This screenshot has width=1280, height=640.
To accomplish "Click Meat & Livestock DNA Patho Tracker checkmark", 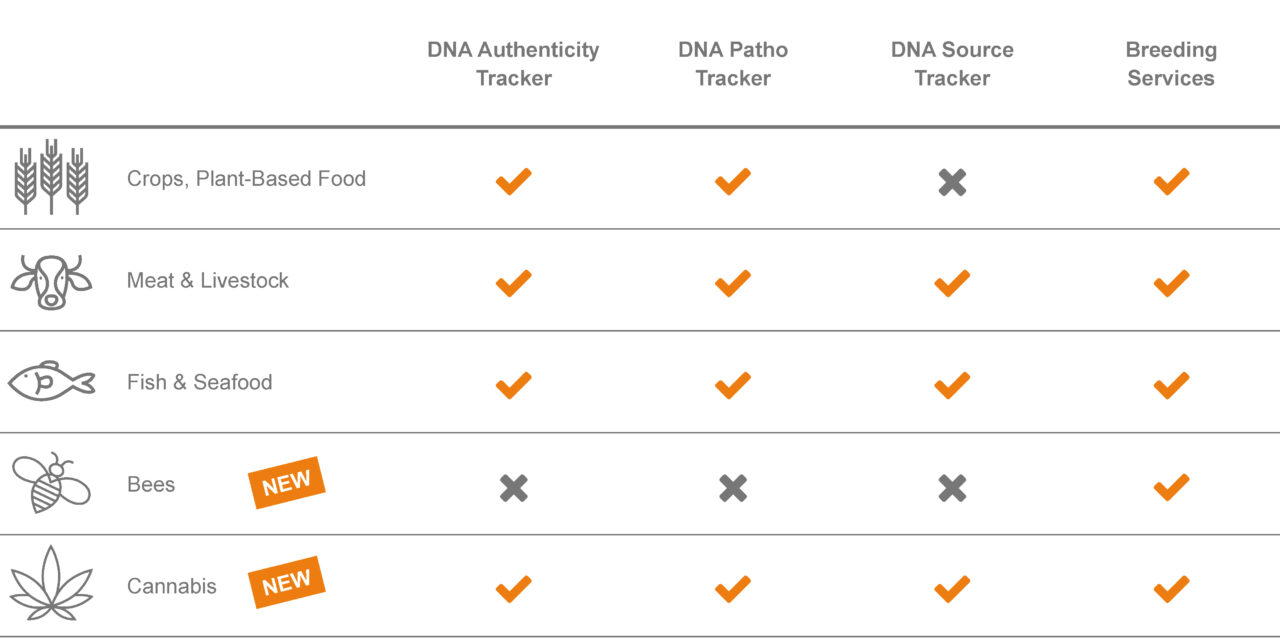I will [x=732, y=283].
